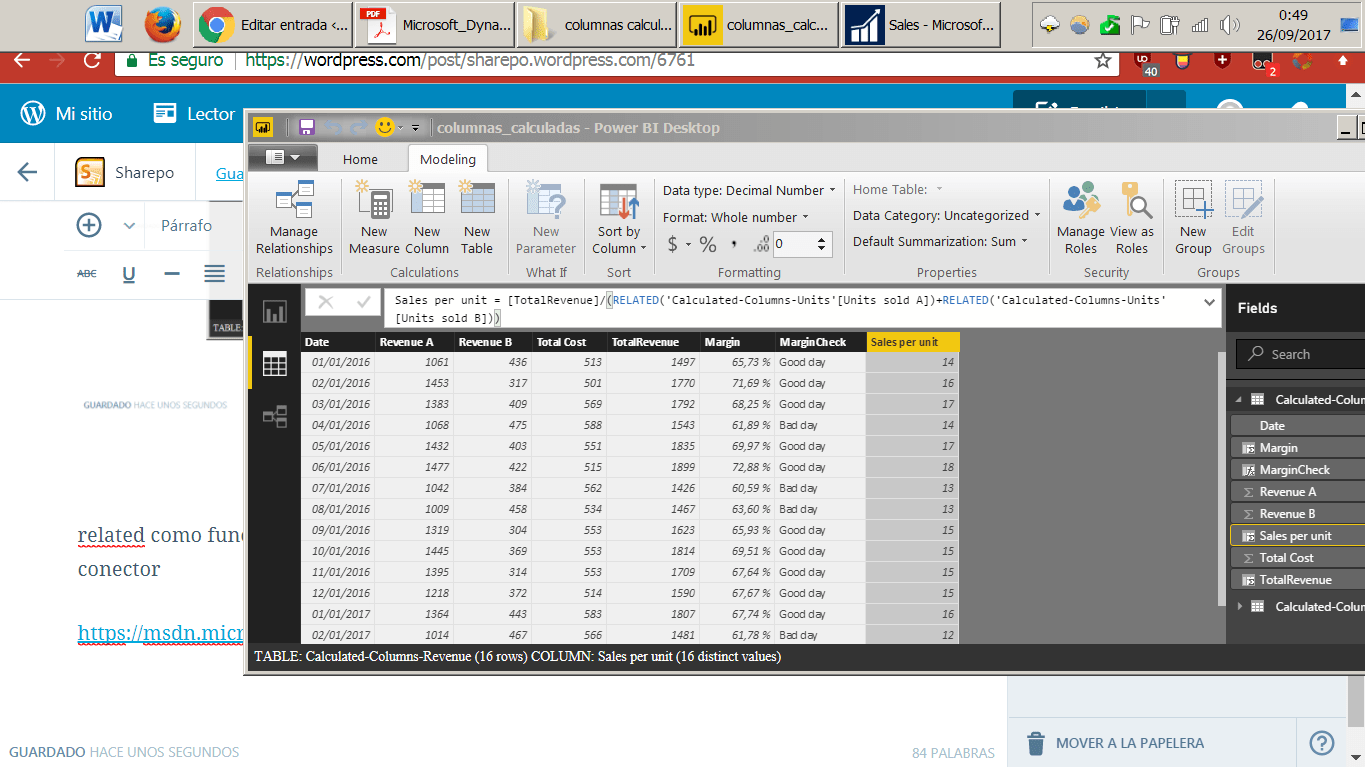Open Manage Relationships in the ribbon

294,219
